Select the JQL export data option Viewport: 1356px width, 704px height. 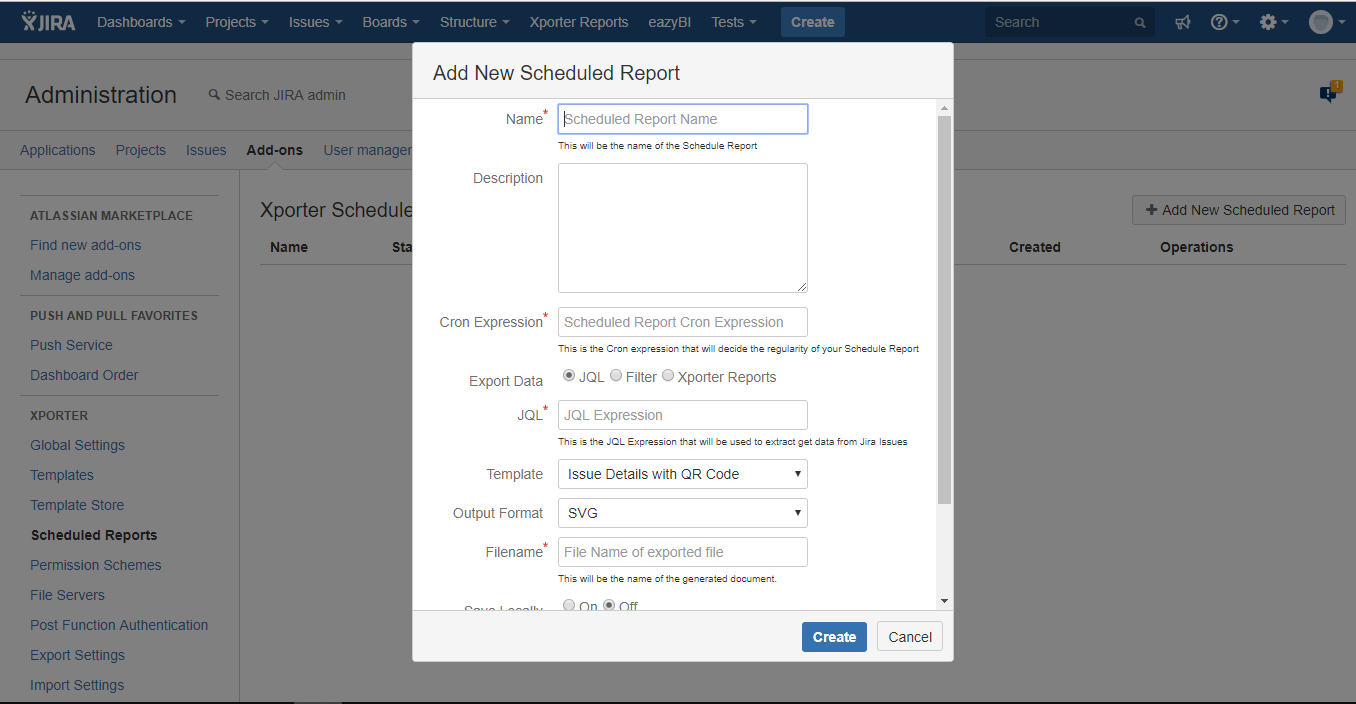pyautogui.click(x=569, y=376)
